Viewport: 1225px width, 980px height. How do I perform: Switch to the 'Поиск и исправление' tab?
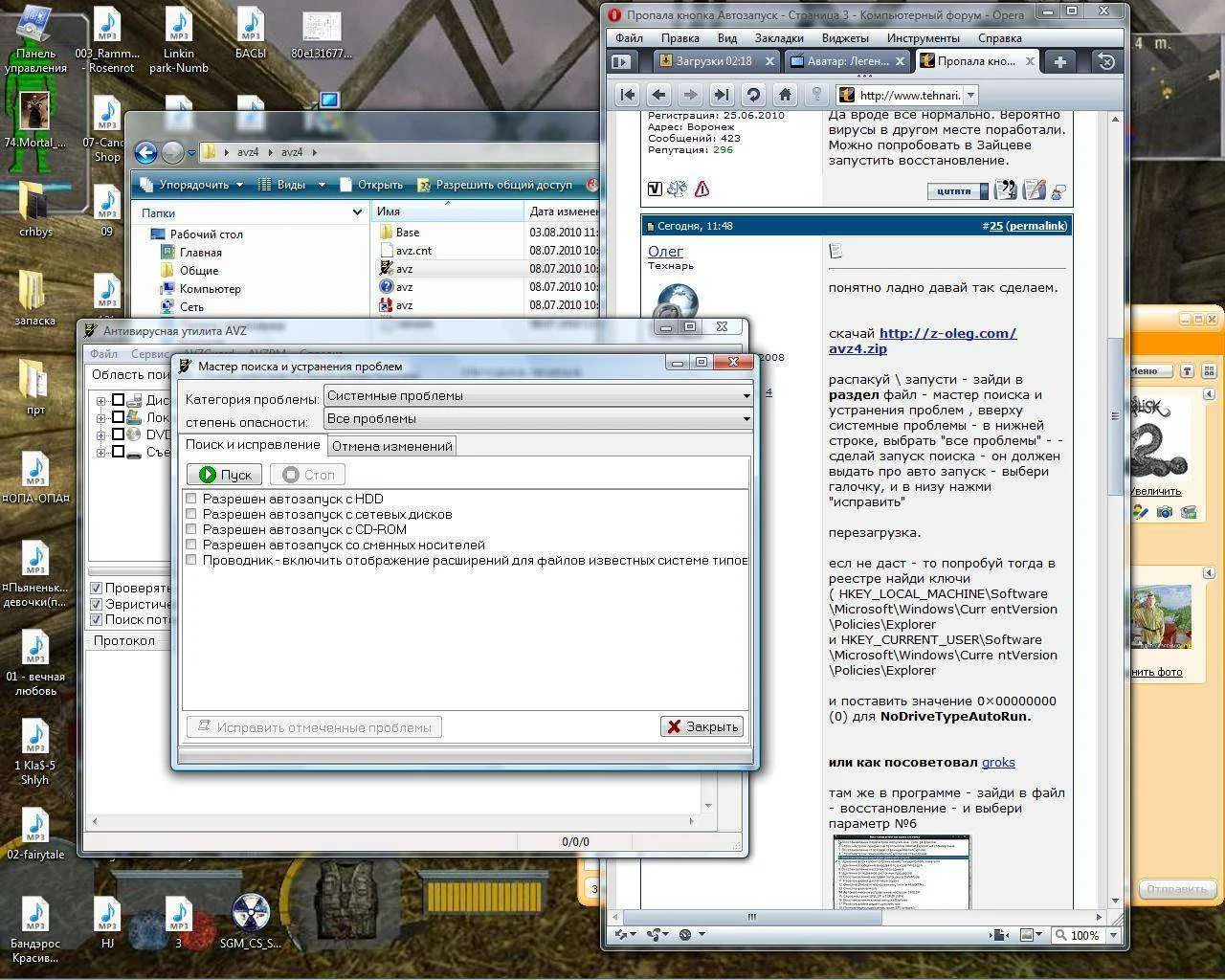tap(253, 444)
